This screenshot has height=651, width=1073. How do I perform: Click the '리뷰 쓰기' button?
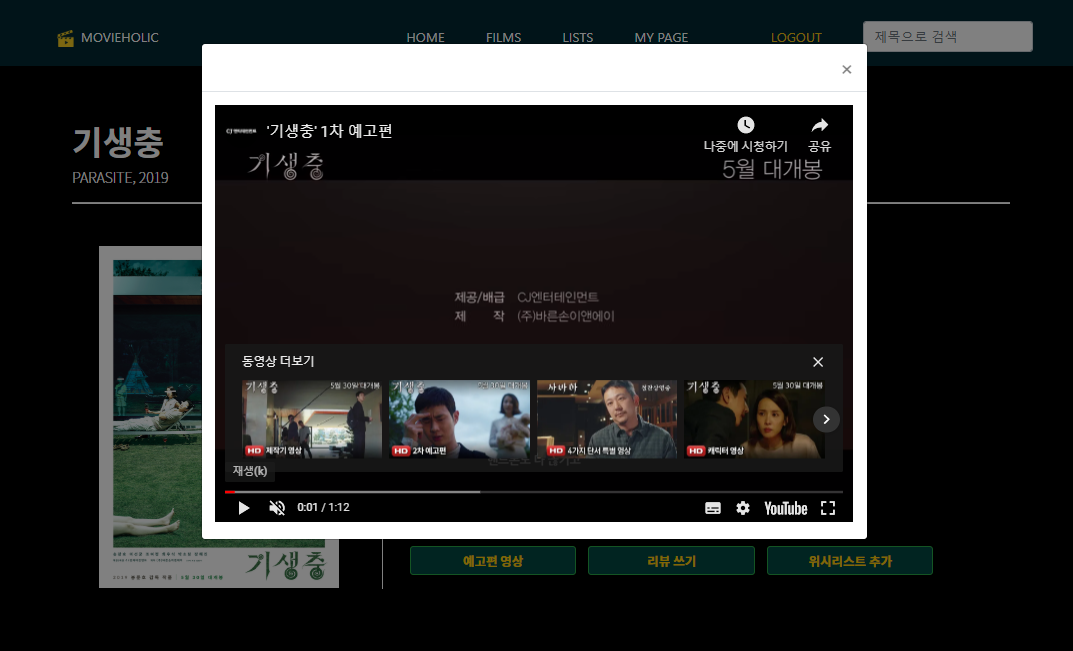pos(671,561)
